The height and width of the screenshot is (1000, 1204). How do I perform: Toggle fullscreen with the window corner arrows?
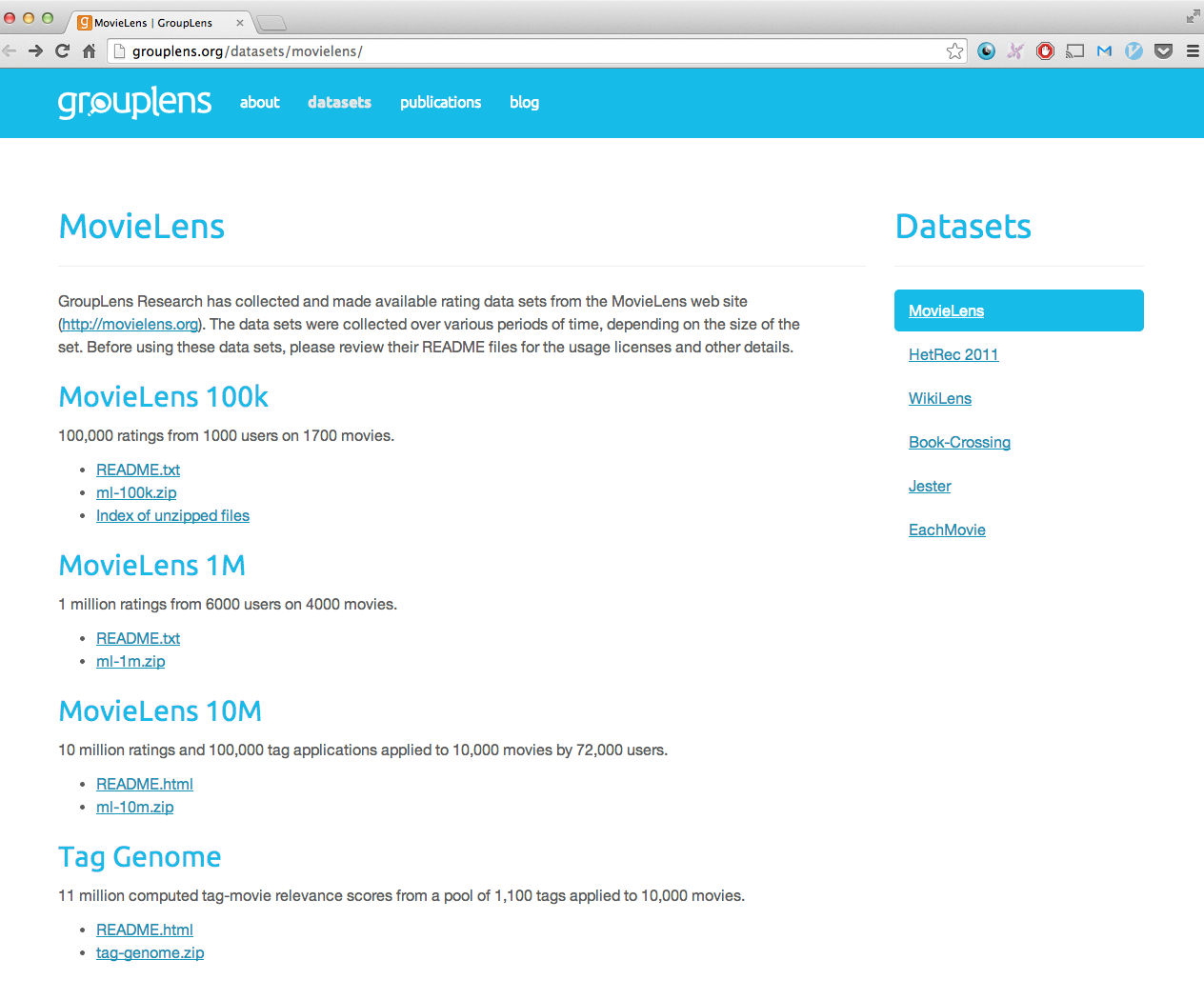[1193, 16]
